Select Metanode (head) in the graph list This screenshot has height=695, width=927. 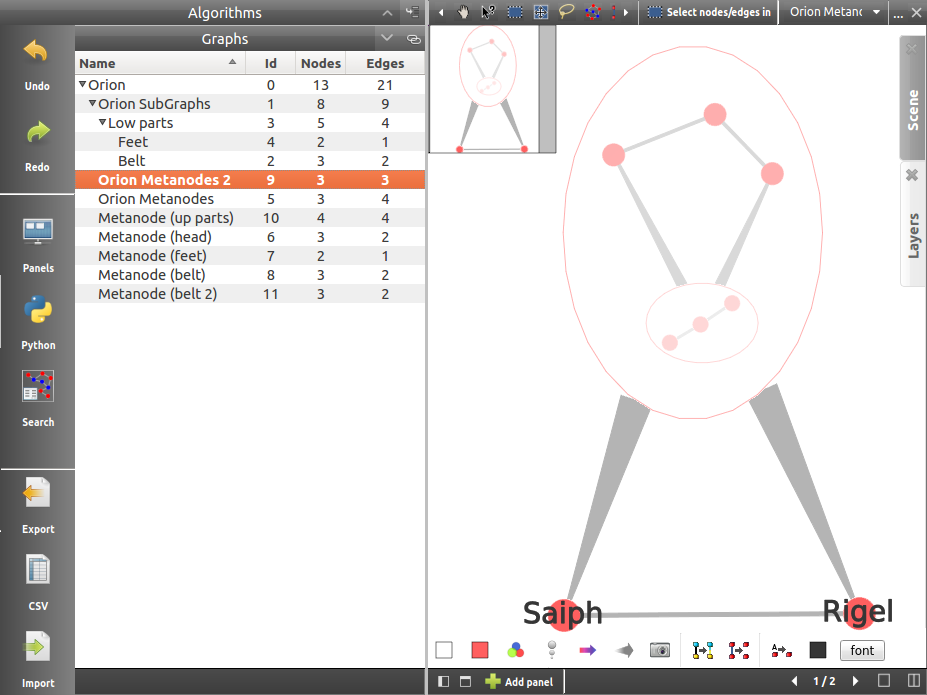click(x=155, y=237)
